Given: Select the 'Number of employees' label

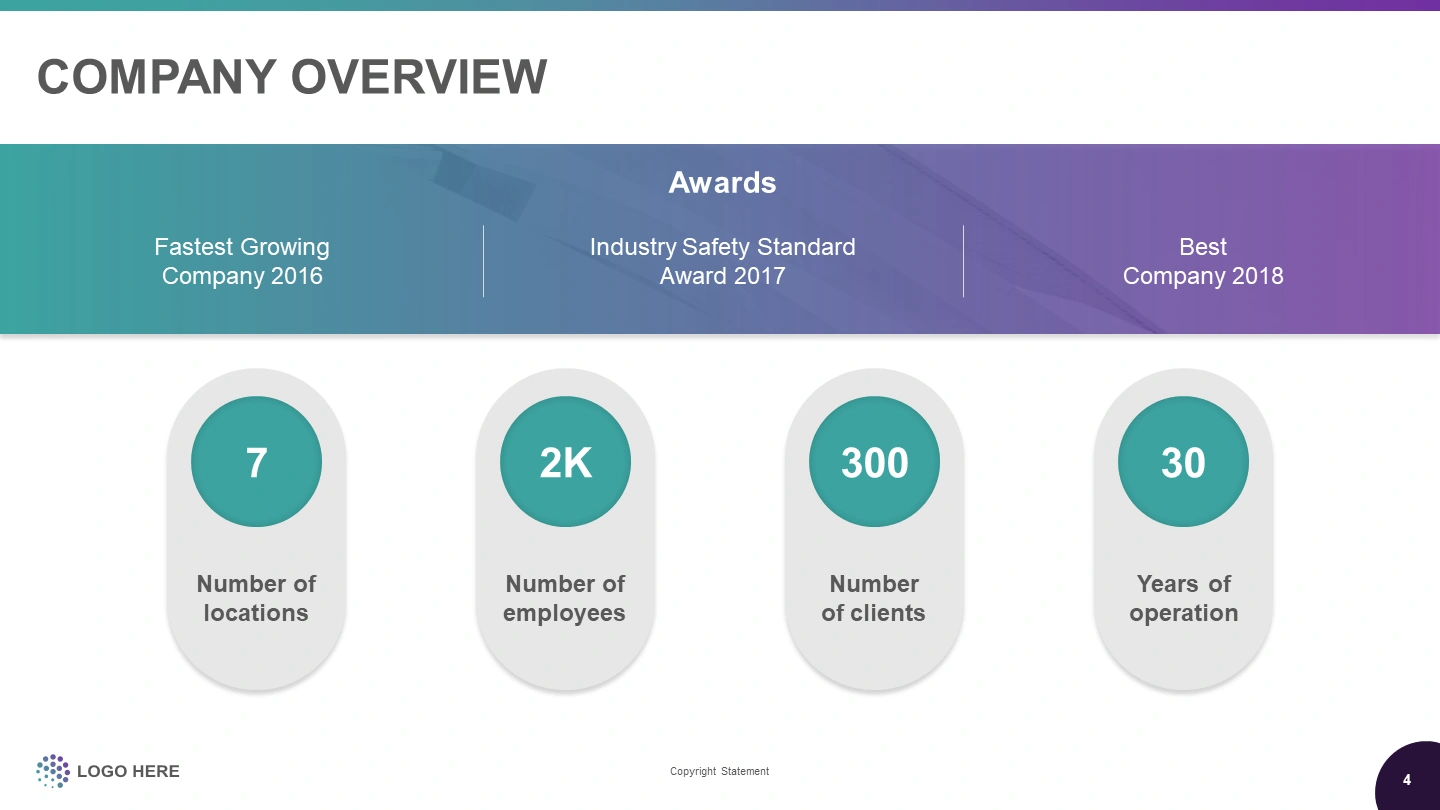Looking at the screenshot, I should tap(565, 598).
